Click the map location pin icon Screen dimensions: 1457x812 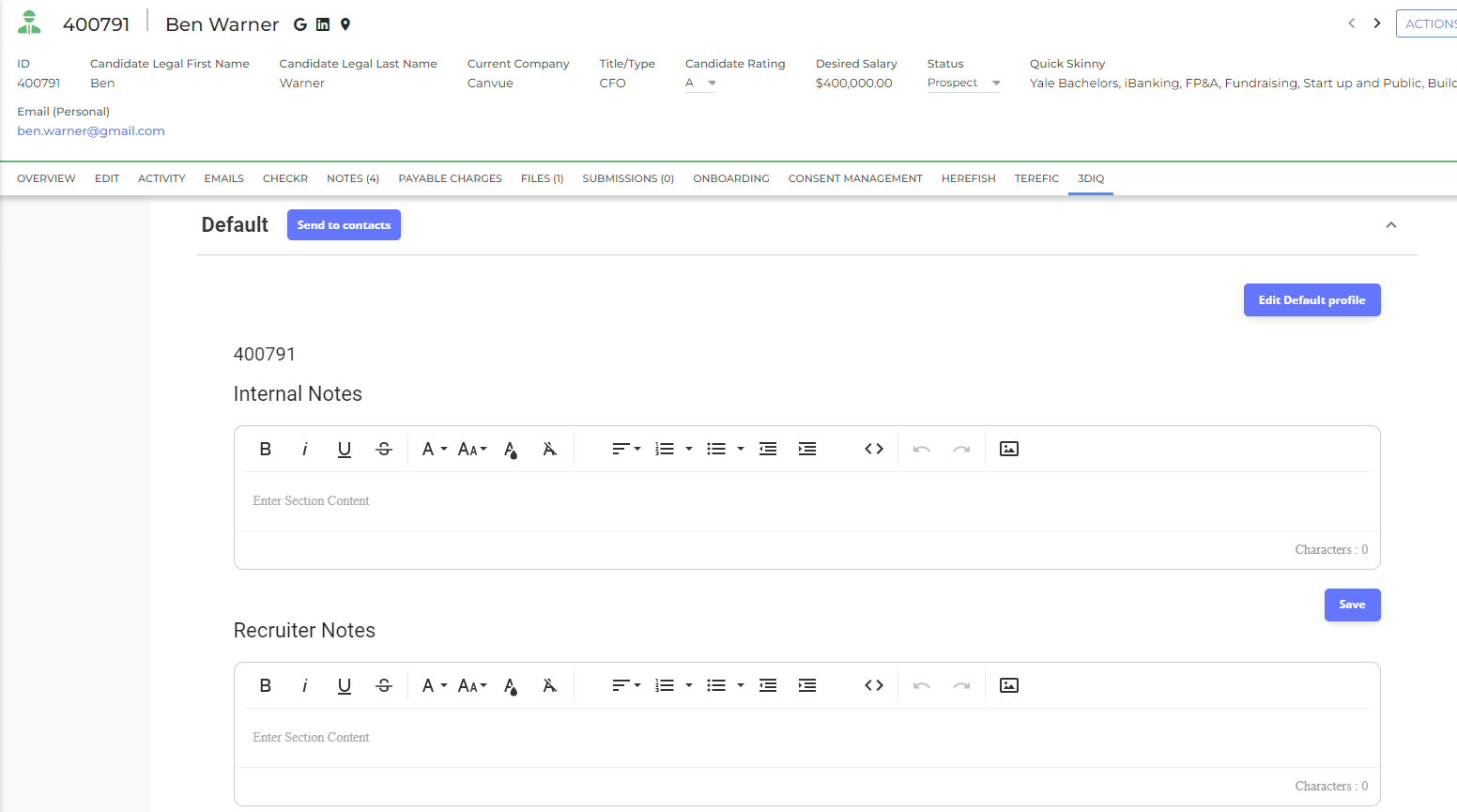pyautogui.click(x=345, y=24)
